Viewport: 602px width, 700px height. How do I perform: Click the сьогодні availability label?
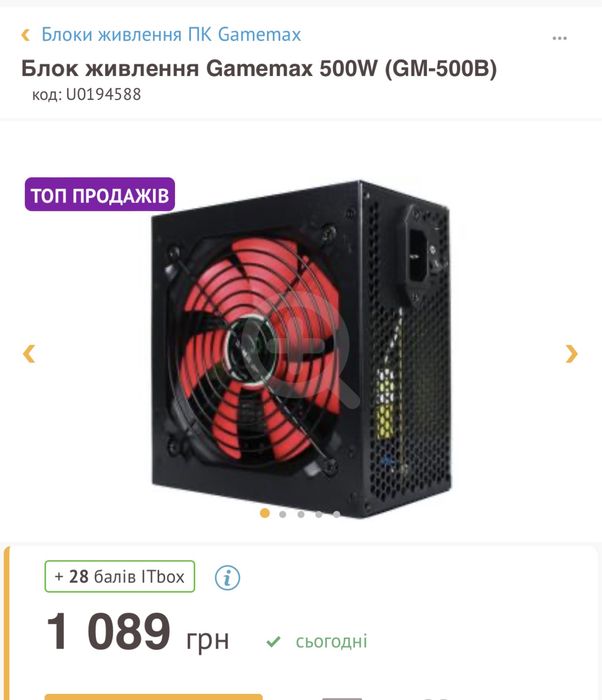pos(331,642)
